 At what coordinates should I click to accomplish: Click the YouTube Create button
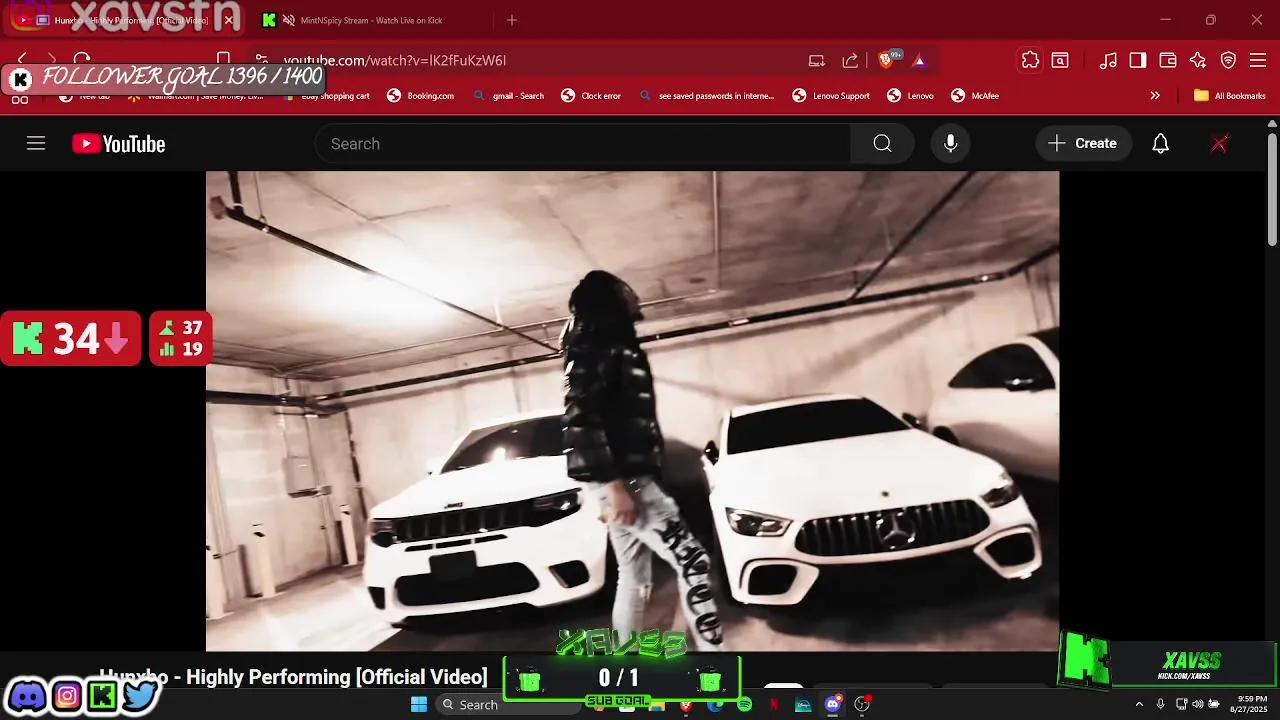coord(1083,144)
